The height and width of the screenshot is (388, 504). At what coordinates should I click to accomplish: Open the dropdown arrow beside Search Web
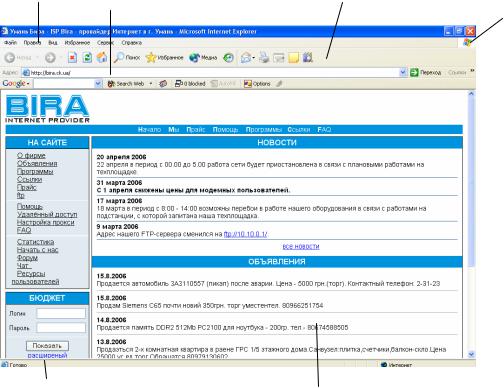[151, 84]
